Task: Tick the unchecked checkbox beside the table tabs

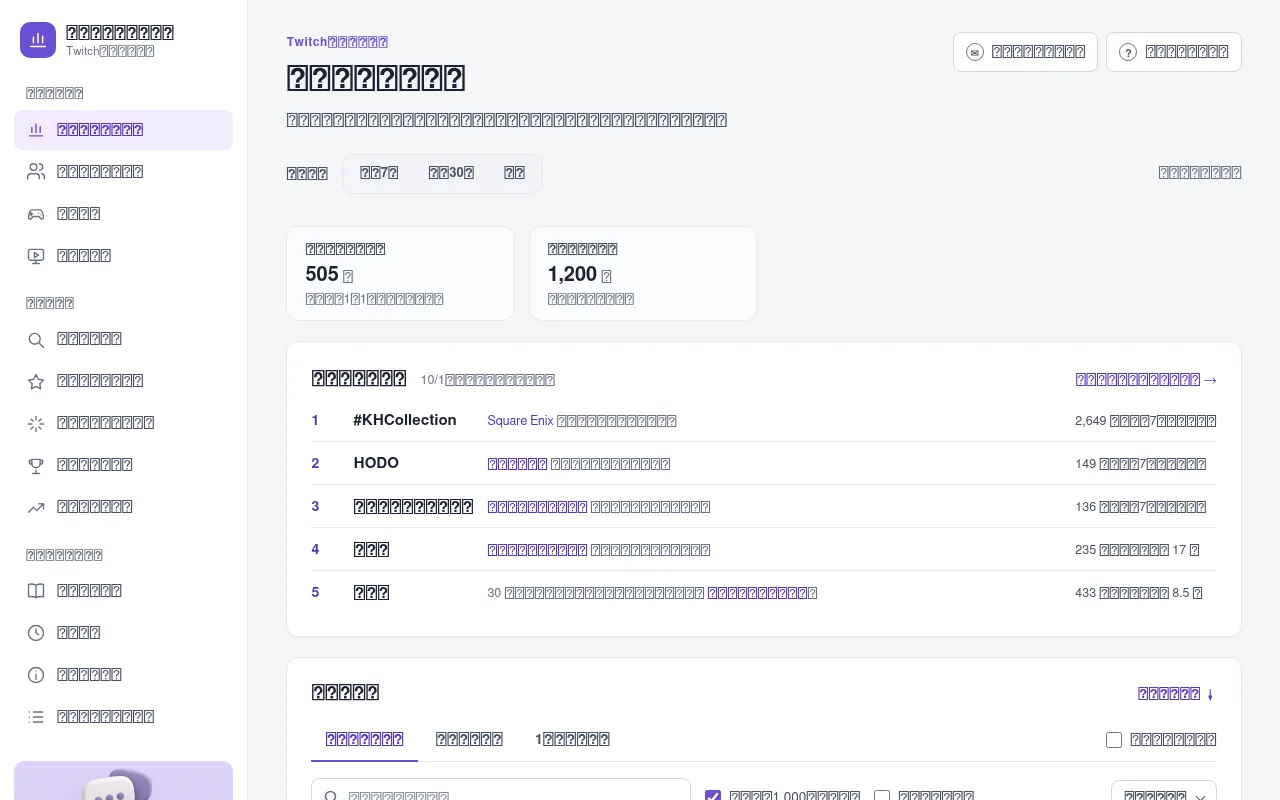Action: (1114, 740)
